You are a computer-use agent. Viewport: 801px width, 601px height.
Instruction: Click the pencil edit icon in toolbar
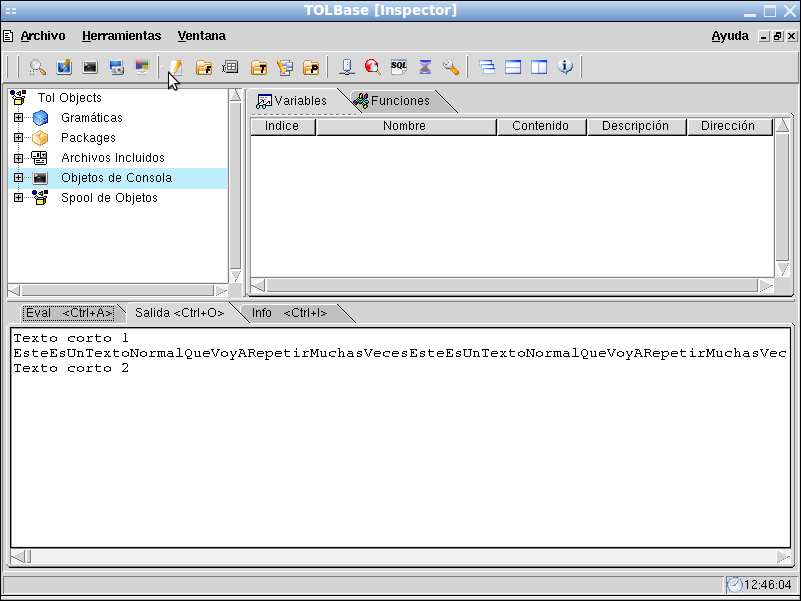coord(176,67)
